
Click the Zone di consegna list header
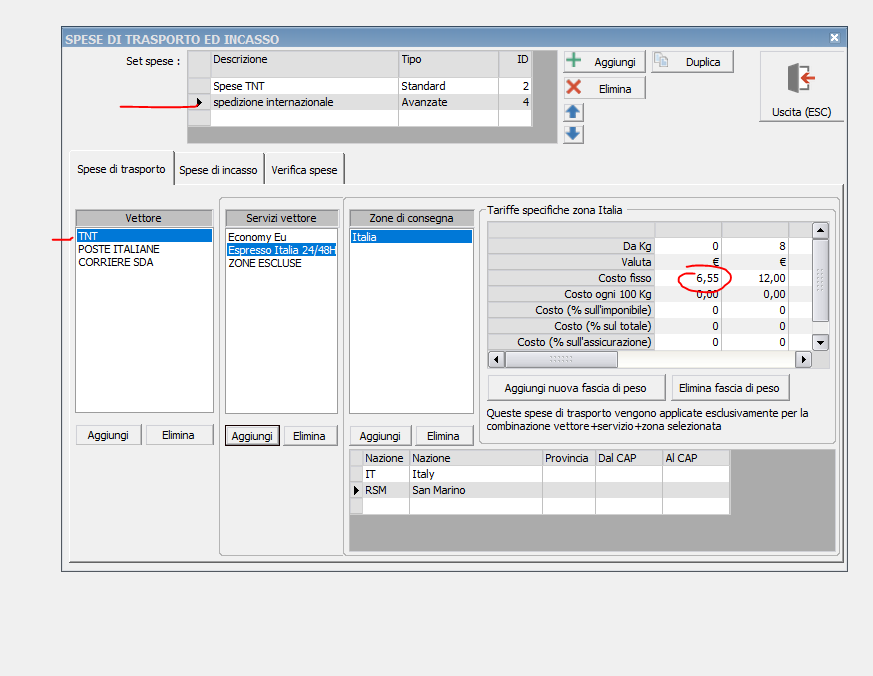(411, 218)
